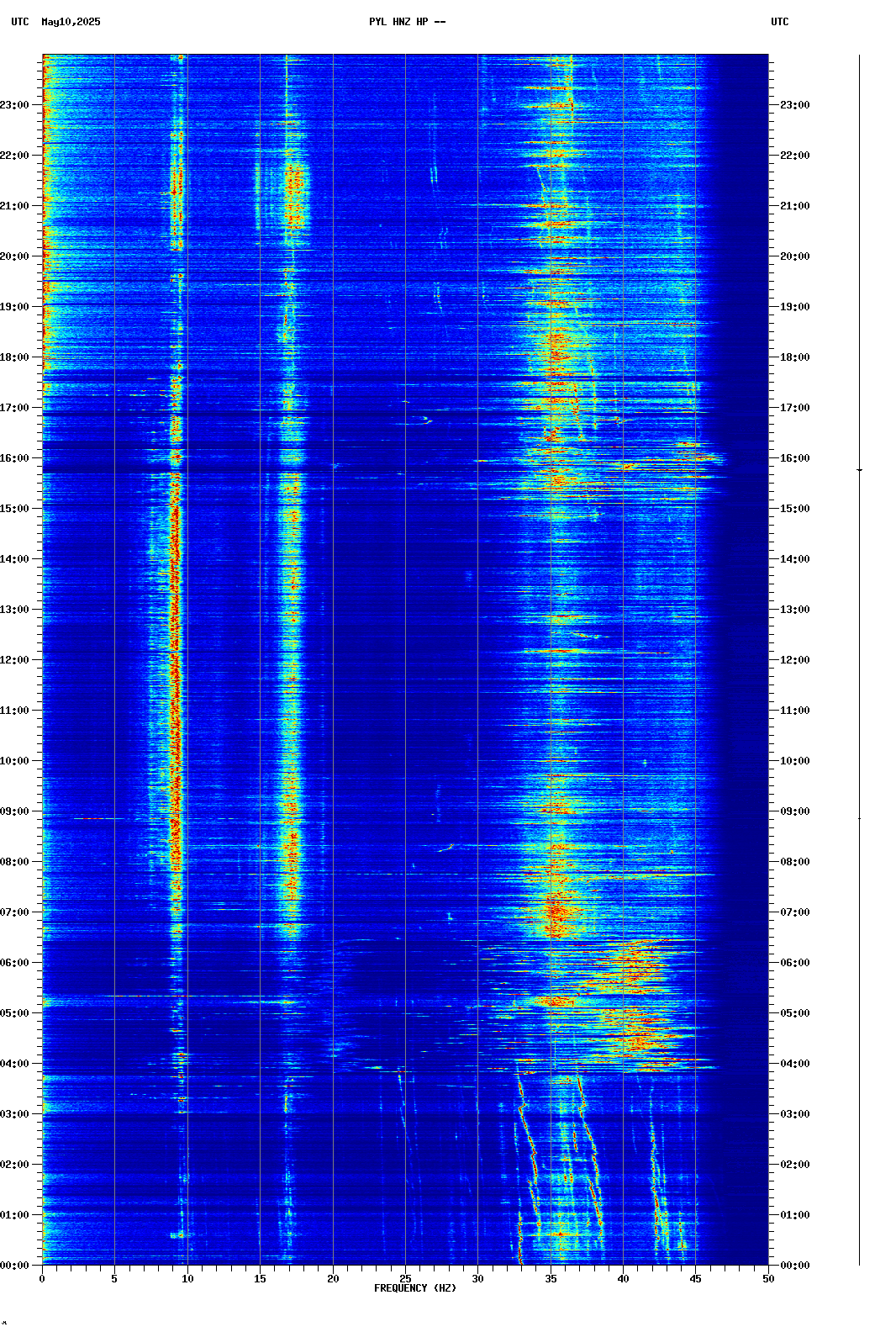Select left axis time label 20:00
Screen dimensions: 896x1332
click(x=14, y=256)
